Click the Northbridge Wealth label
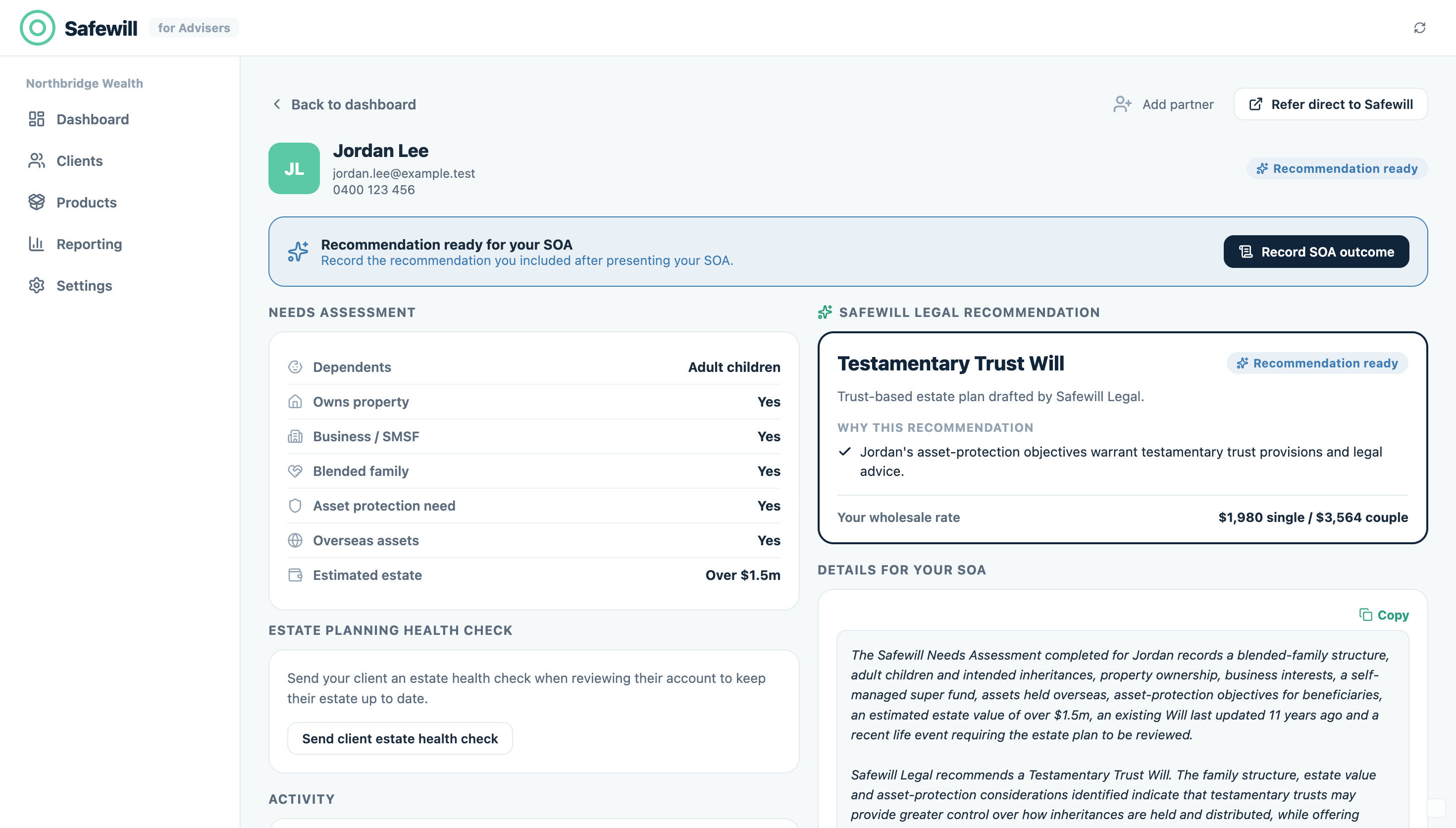Viewport: 1456px width, 828px height. 84,83
